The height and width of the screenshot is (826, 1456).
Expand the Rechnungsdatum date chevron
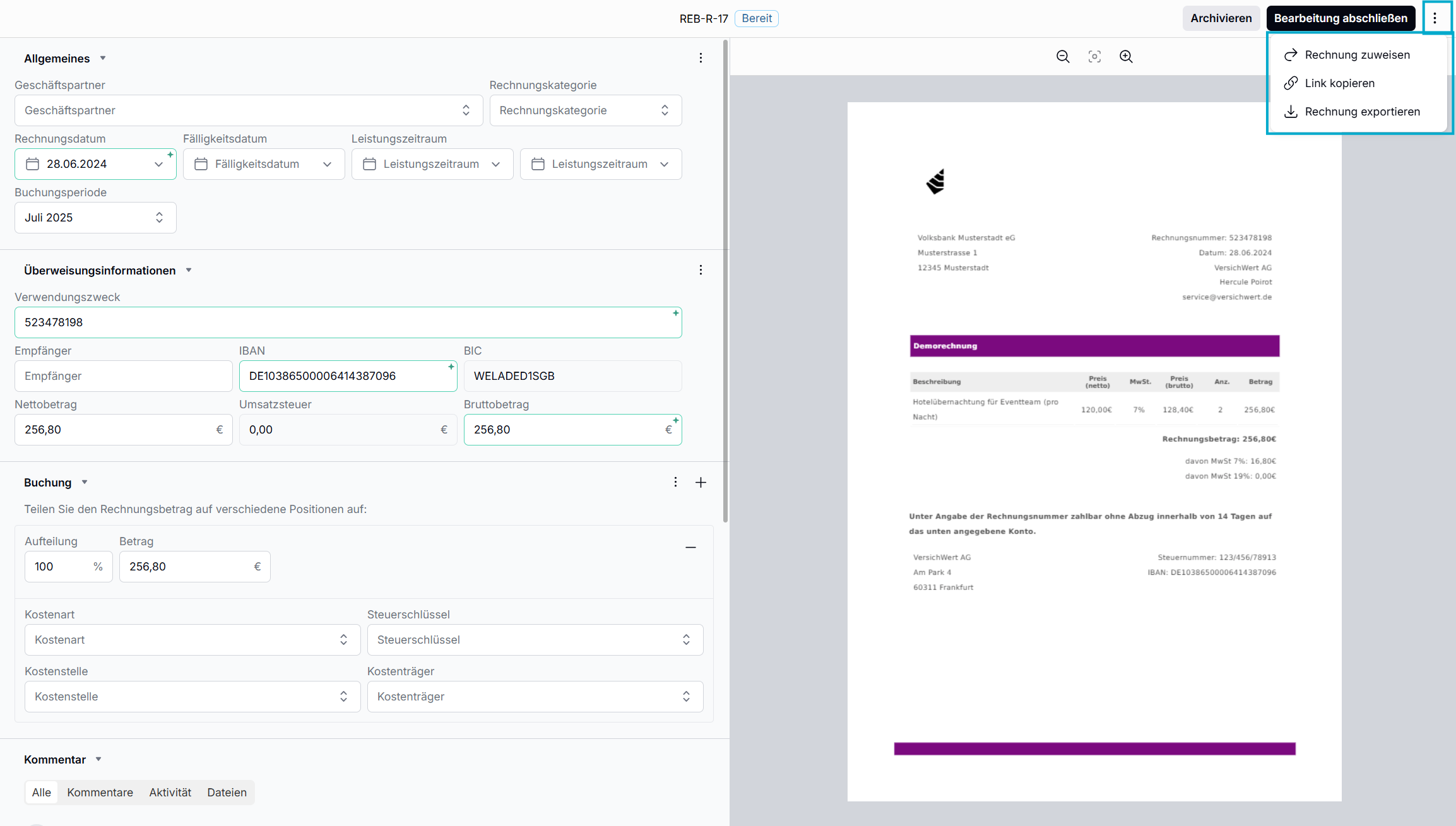(158, 164)
